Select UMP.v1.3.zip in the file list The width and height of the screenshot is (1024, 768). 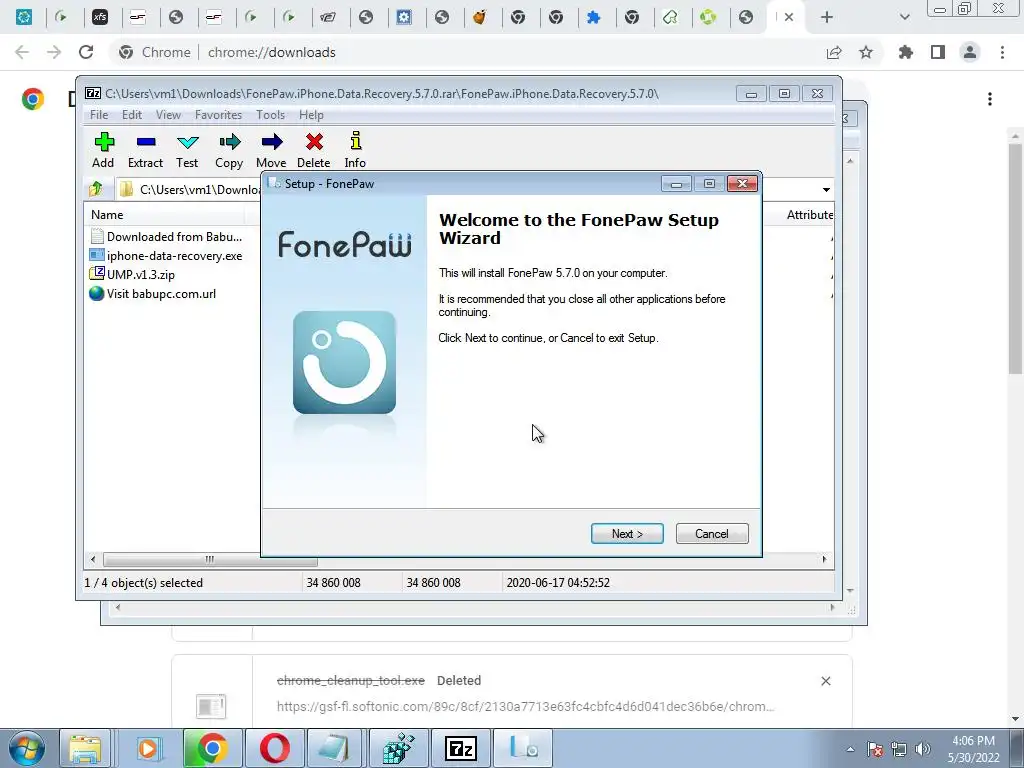pos(133,274)
